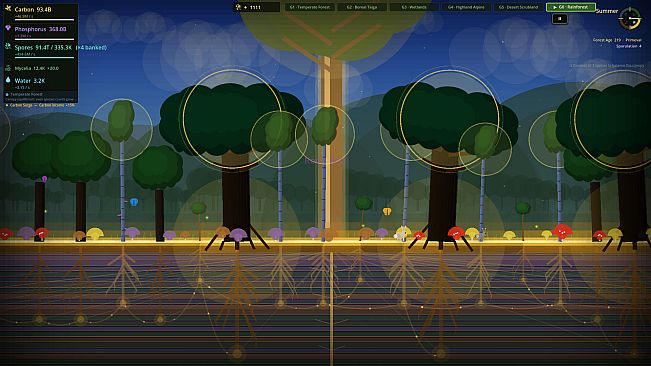Image resolution: width=651 pixels, height=366 pixels.
Task: Click the Water droplet icon
Action: tap(8, 80)
